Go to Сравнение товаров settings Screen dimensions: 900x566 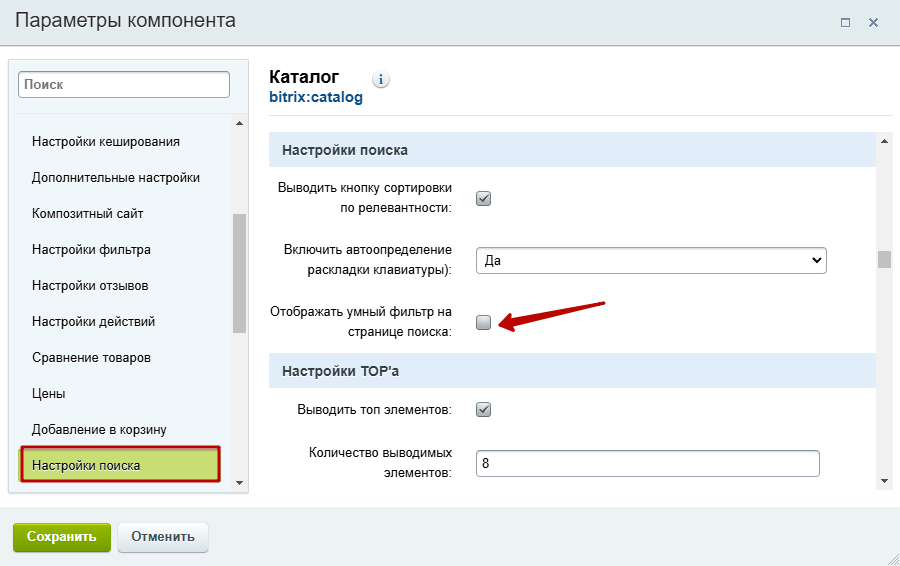(x=91, y=358)
